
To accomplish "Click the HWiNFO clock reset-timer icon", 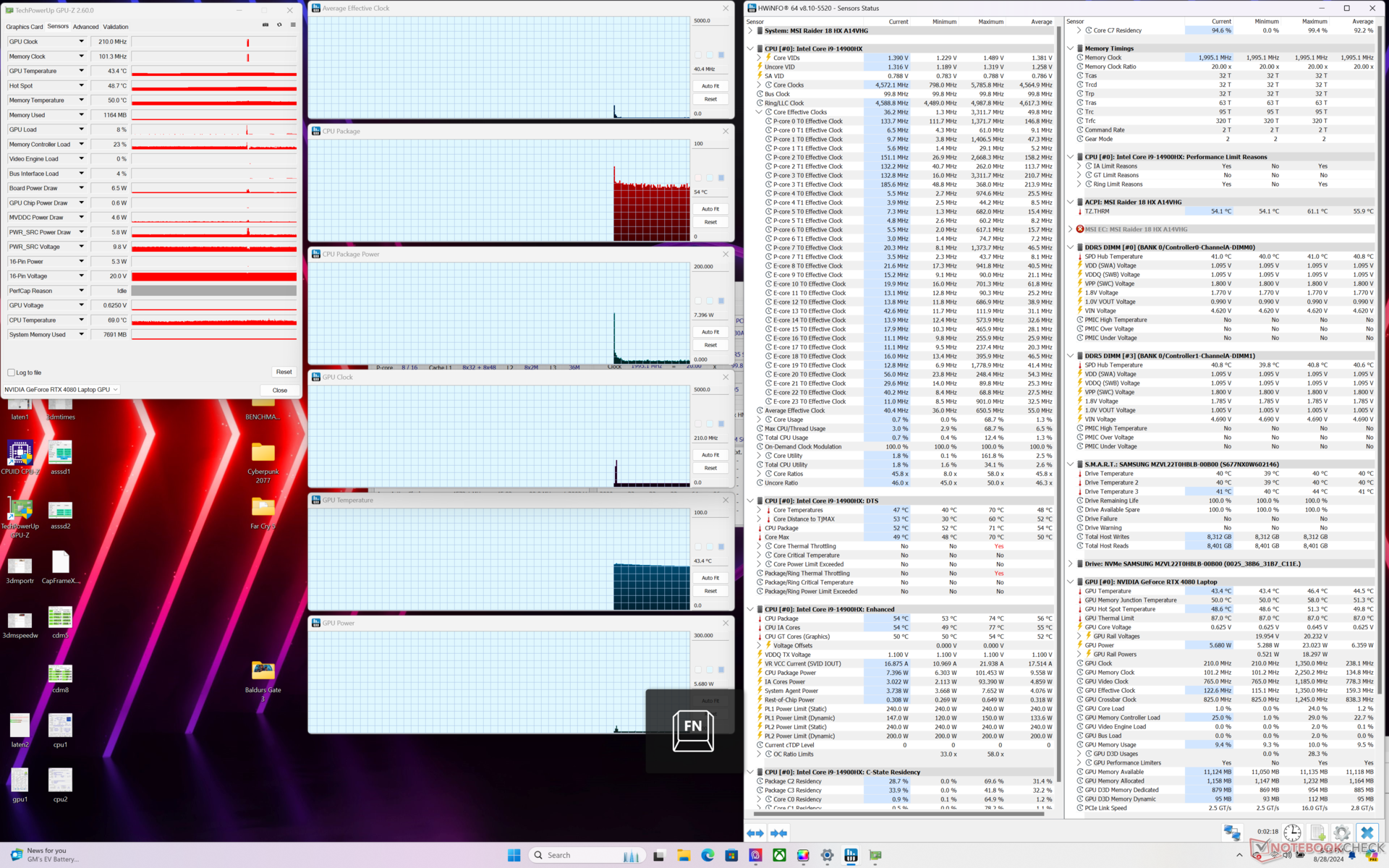I will (x=1292, y=833).
